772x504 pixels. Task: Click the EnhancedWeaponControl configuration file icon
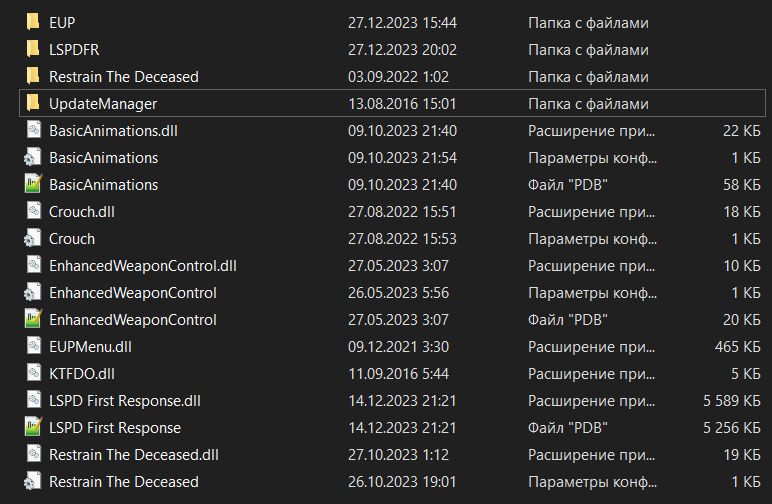click(32, 292)
